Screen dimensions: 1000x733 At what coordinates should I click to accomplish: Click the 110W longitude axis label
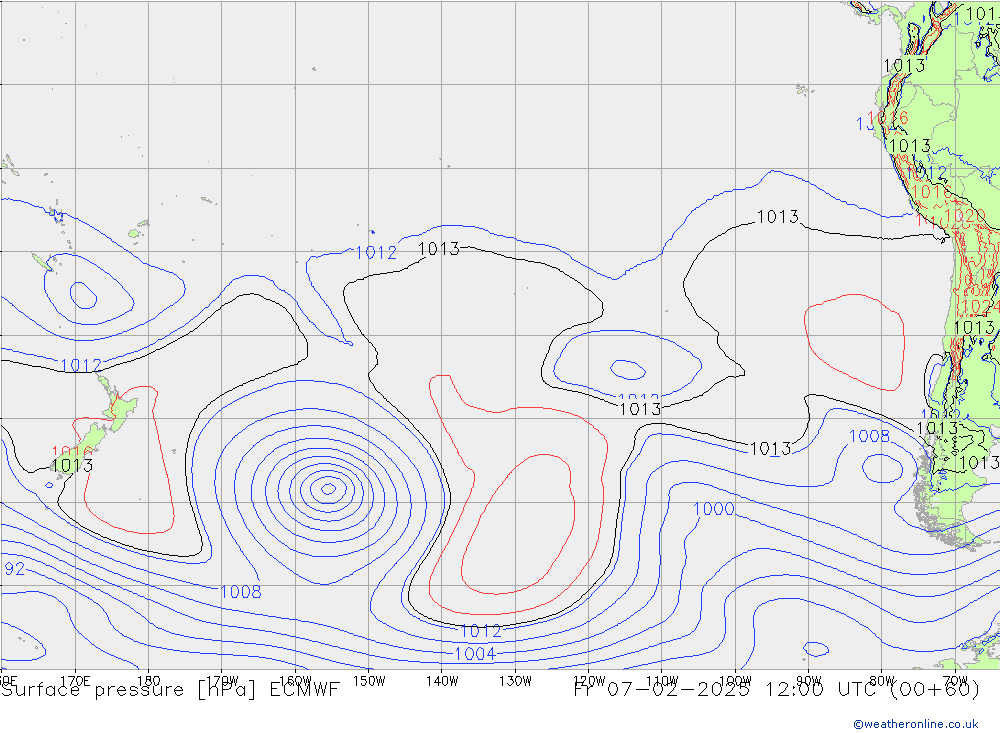click(x=662, y=681)
